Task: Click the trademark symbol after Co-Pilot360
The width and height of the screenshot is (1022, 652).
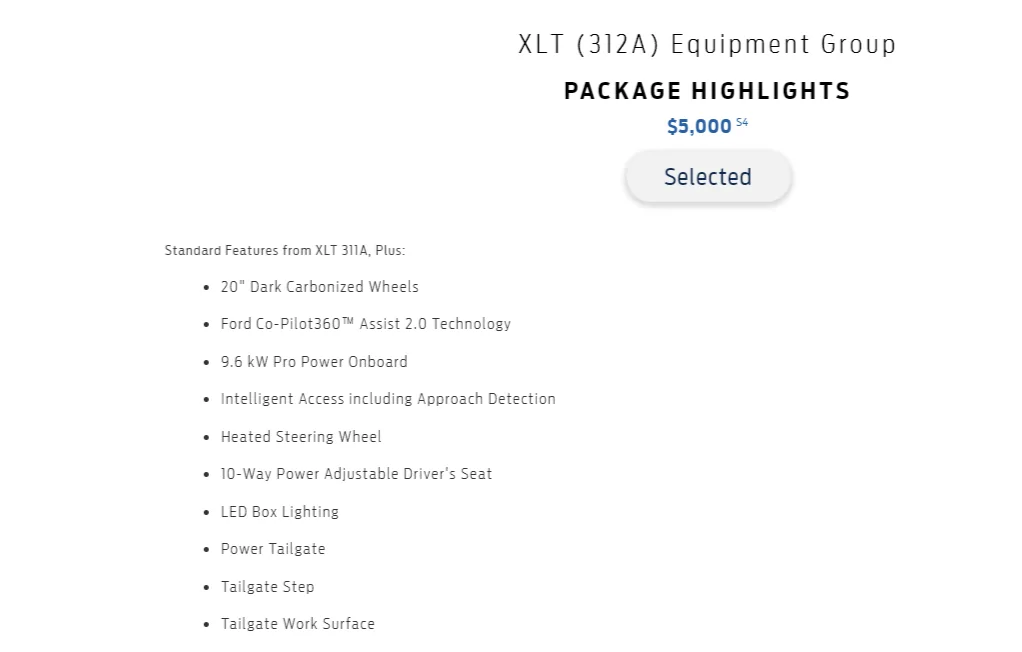Action: point(347,321)
